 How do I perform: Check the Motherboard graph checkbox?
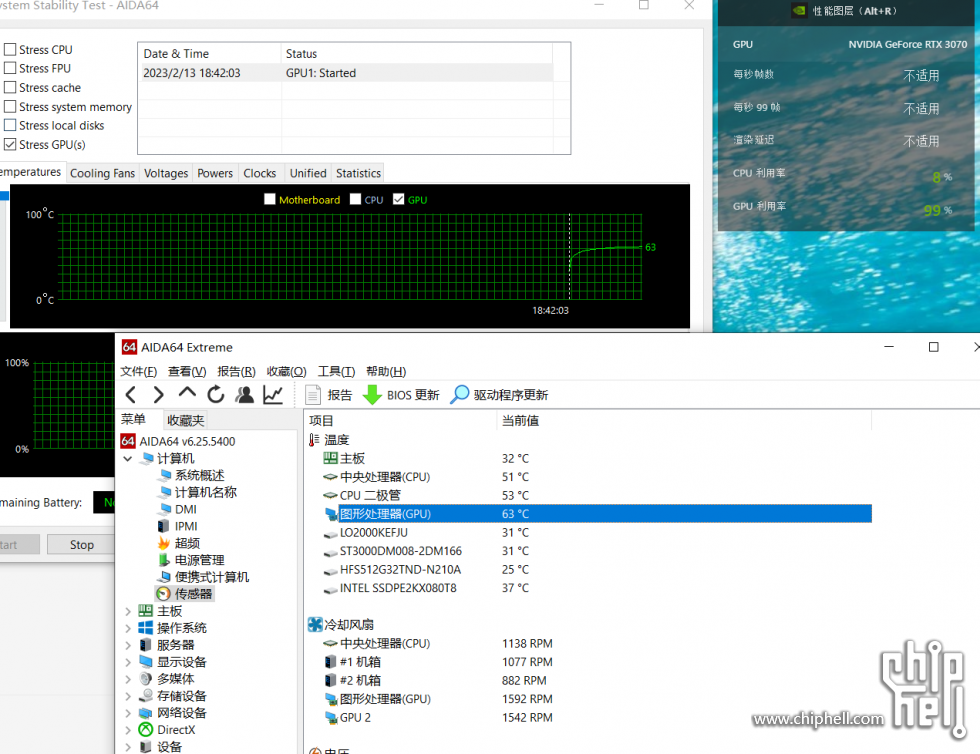pos(270,199)
